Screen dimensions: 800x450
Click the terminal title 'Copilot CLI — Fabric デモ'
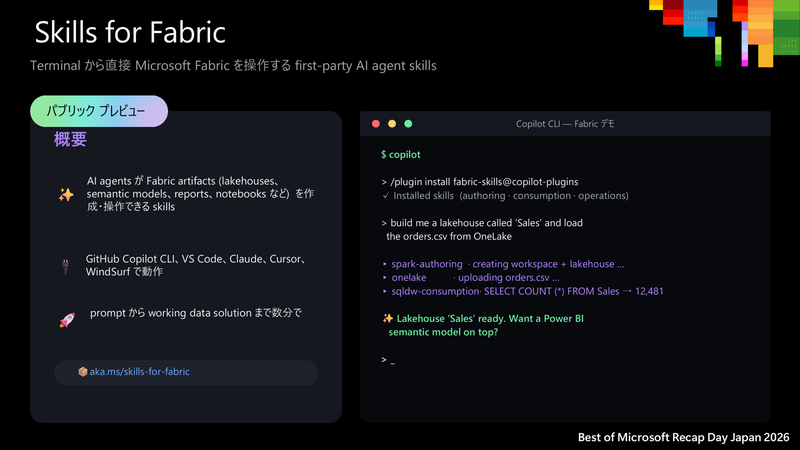[x=565, y=124]
